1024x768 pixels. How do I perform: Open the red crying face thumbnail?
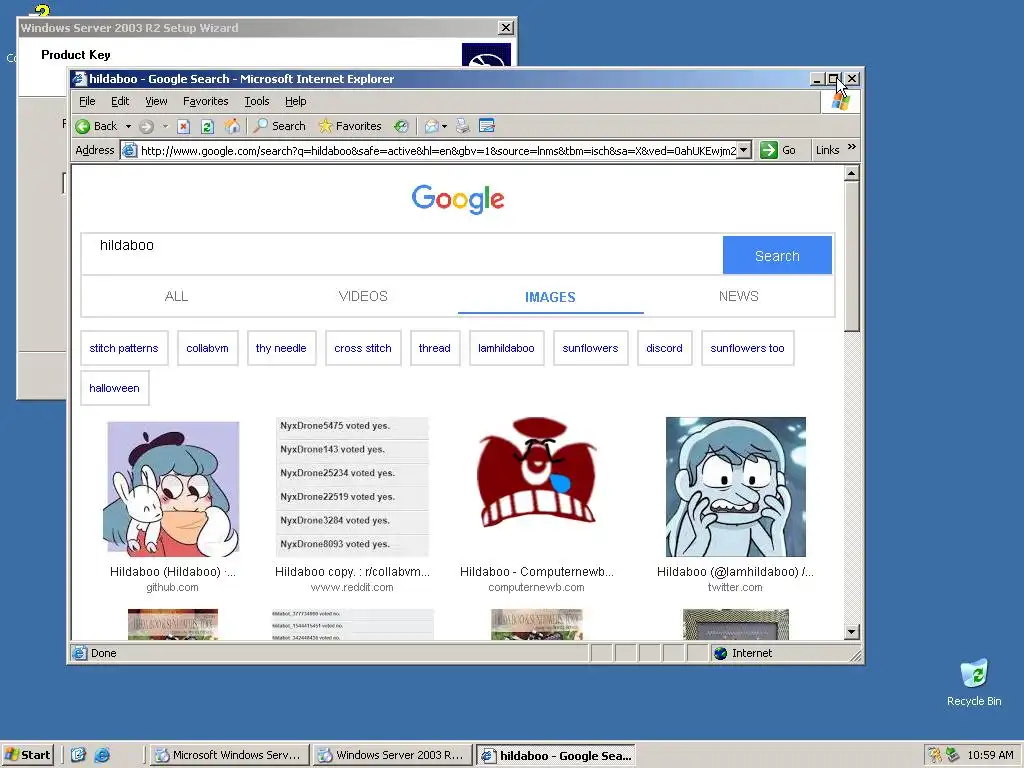[x=537, y=473]
